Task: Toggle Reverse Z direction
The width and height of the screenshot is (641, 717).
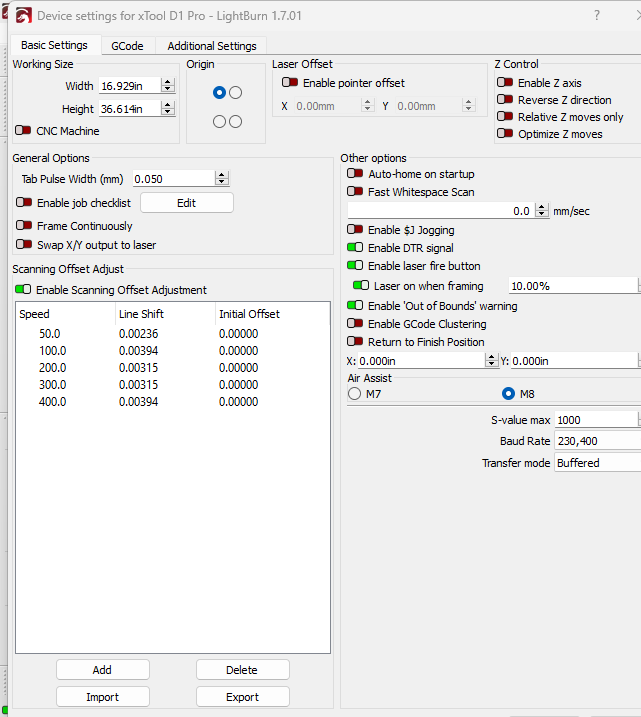Action: (x=505, y=99)
